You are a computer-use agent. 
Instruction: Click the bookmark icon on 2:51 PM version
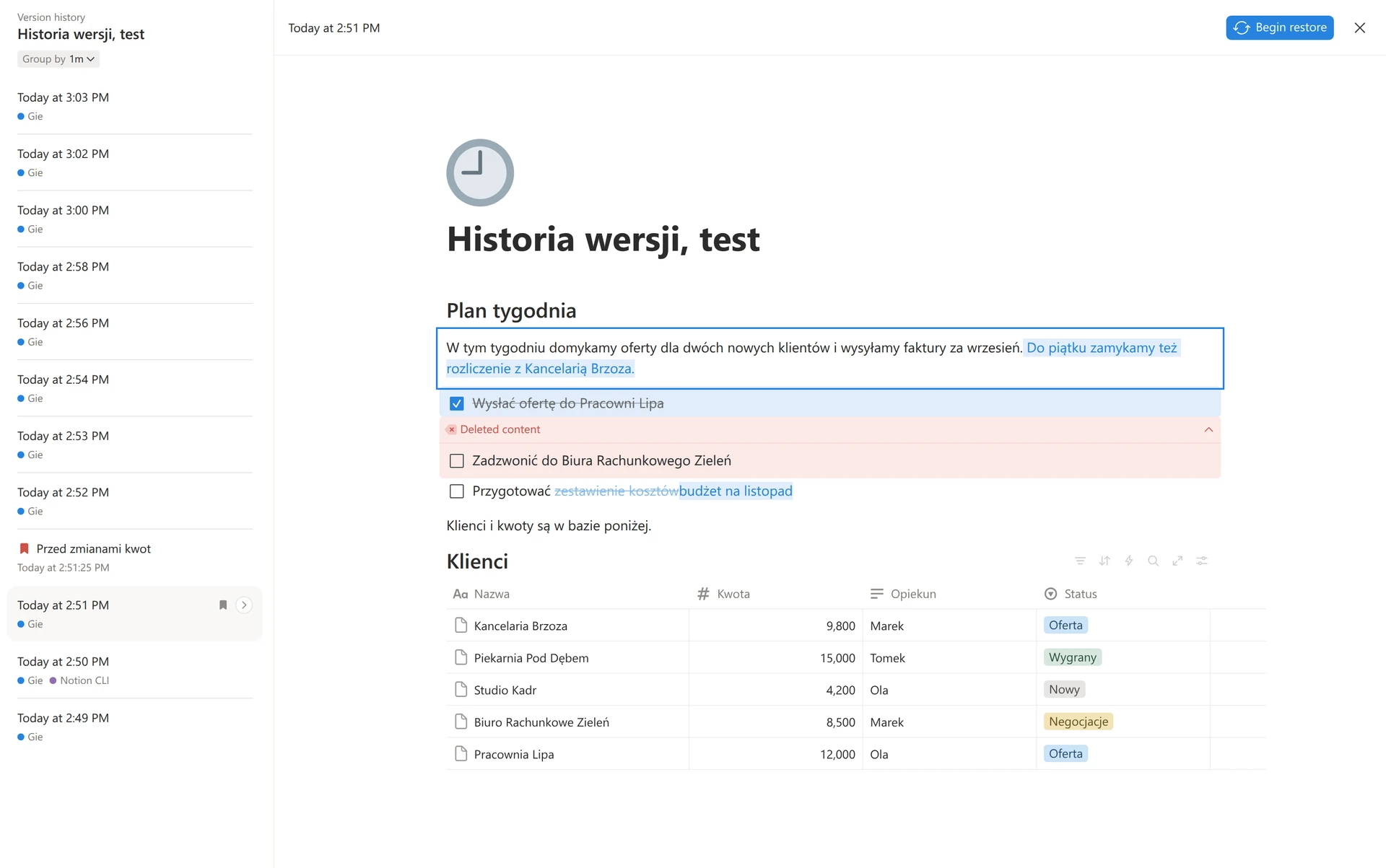(x=223, y=605)
